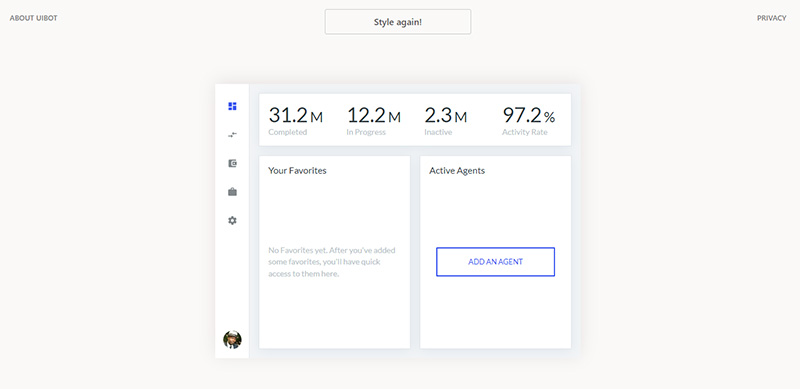This screenshot has height=389, width=800.
Task: Open the transfers arrows icon in sidebar
Action: [x=232, y=135]
